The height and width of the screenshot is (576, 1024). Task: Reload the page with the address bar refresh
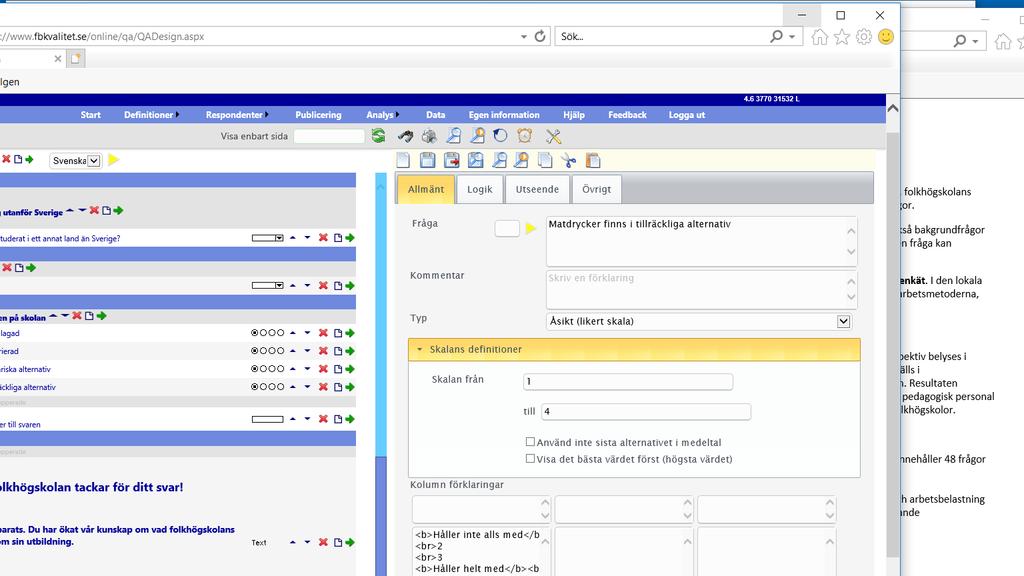[540, 37]
